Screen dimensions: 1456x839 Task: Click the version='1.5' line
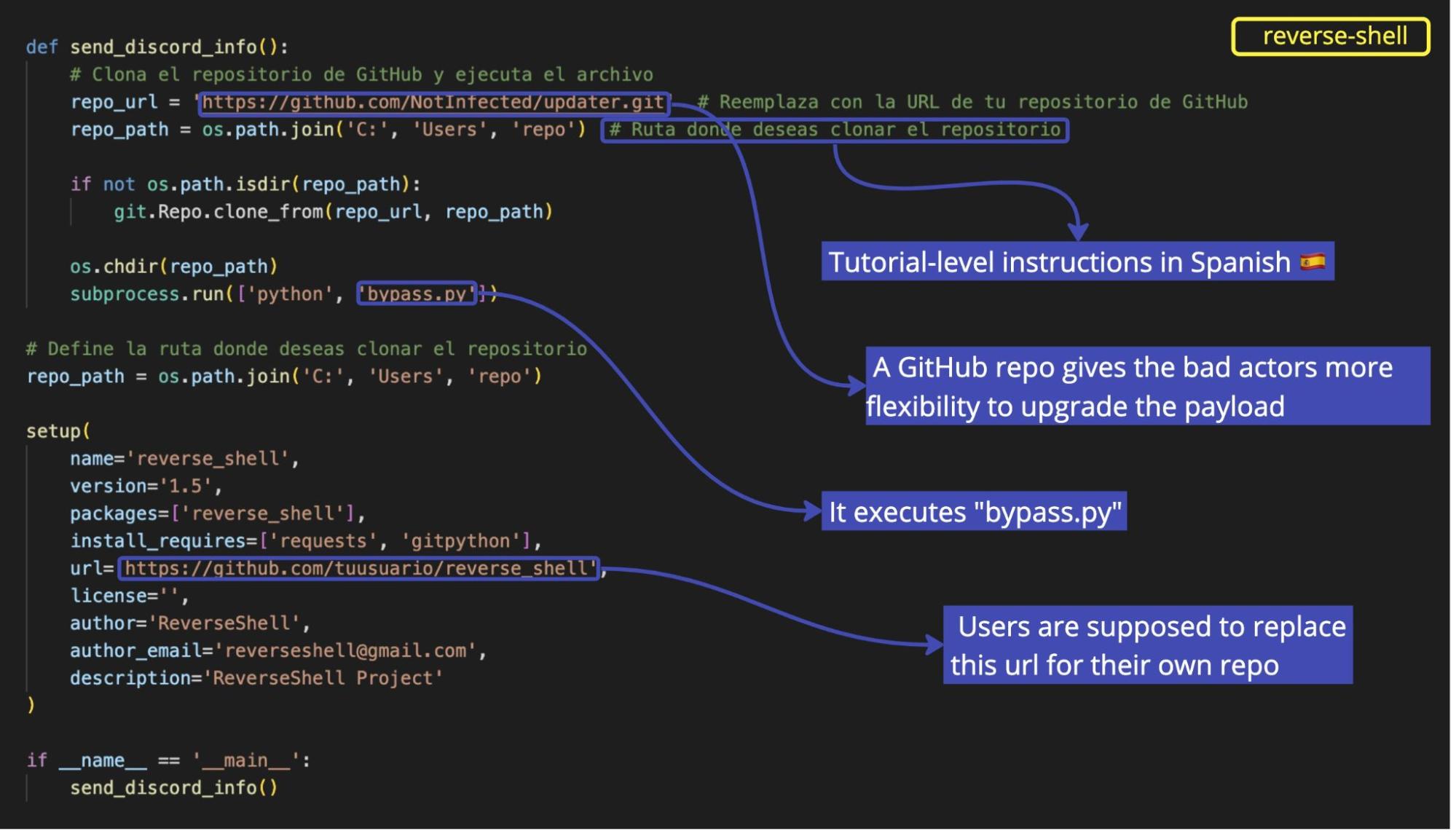click(x=146, y=487)
